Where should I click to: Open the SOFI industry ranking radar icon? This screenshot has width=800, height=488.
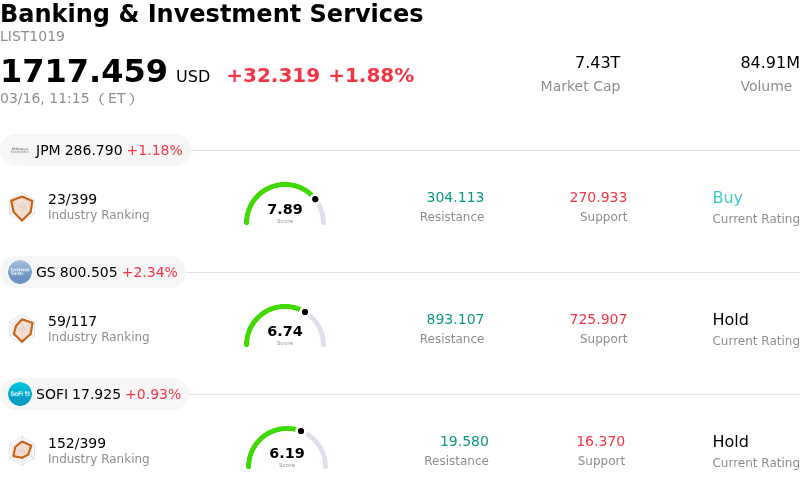pos(22,451)
